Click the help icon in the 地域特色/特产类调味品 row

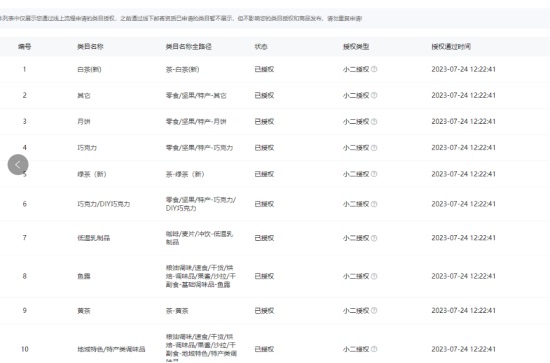pyautogui.click(x=374, y=349)
